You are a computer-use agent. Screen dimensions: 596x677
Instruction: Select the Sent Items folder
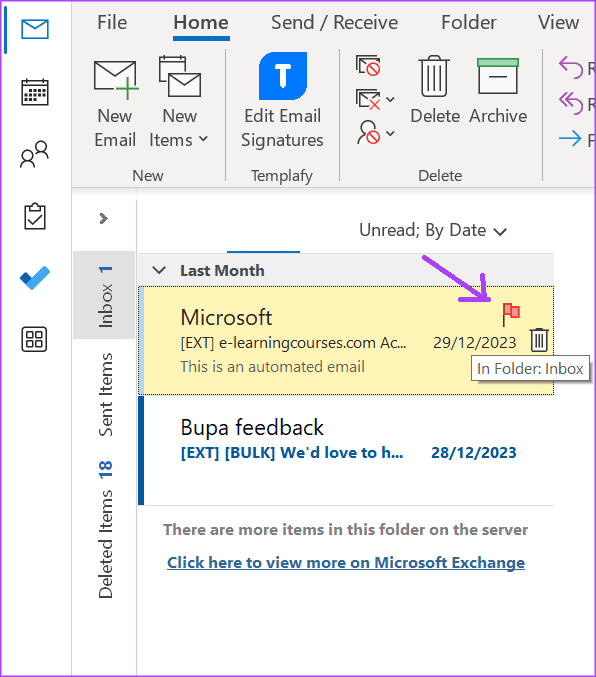click(x=105, y=395)
